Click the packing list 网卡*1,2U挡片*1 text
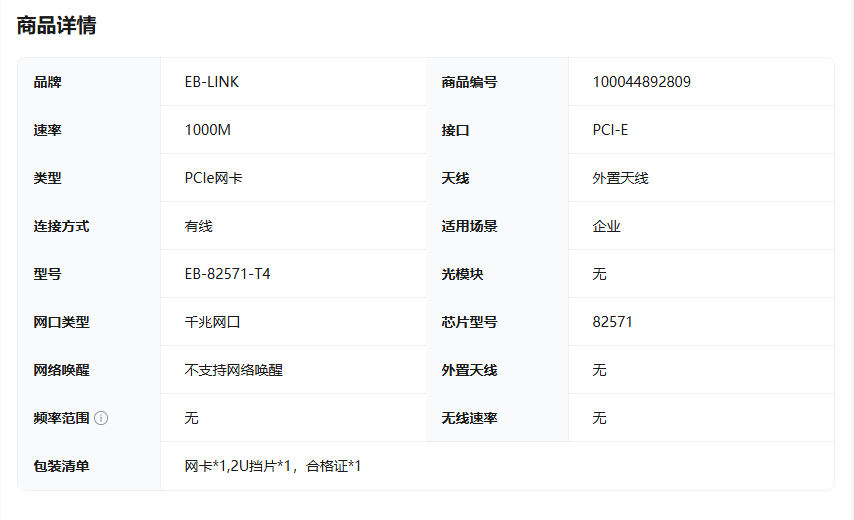Viewport: 854px width, 520px height. (238, 466)
